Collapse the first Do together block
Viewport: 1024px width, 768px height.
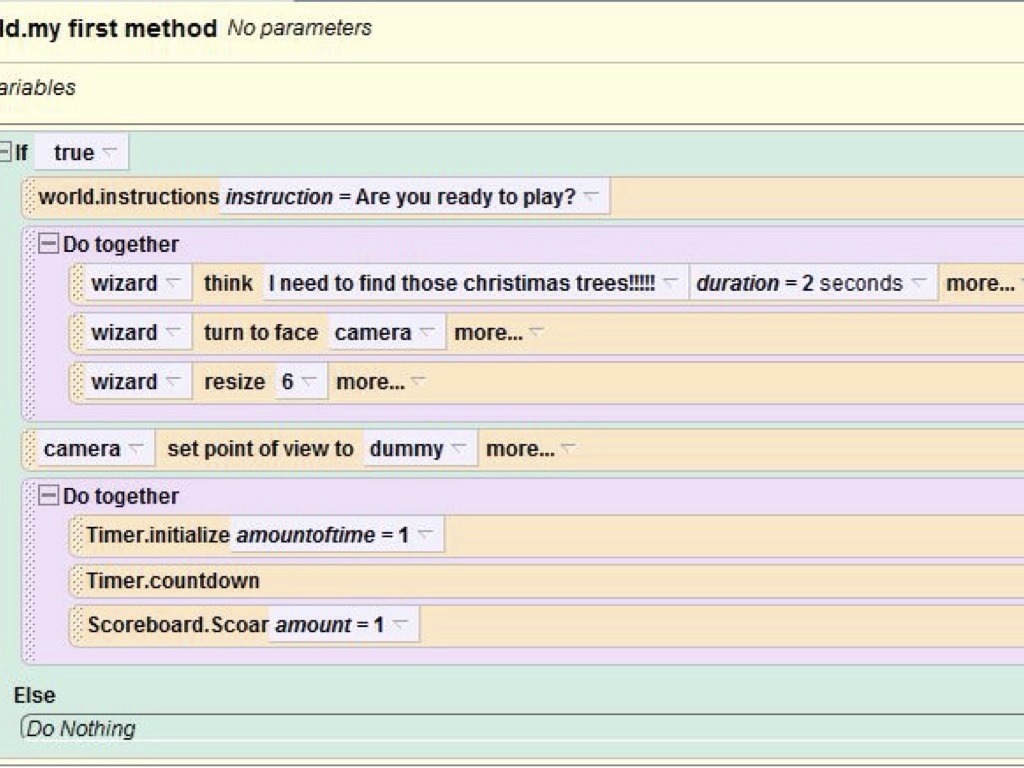(48, 244)
